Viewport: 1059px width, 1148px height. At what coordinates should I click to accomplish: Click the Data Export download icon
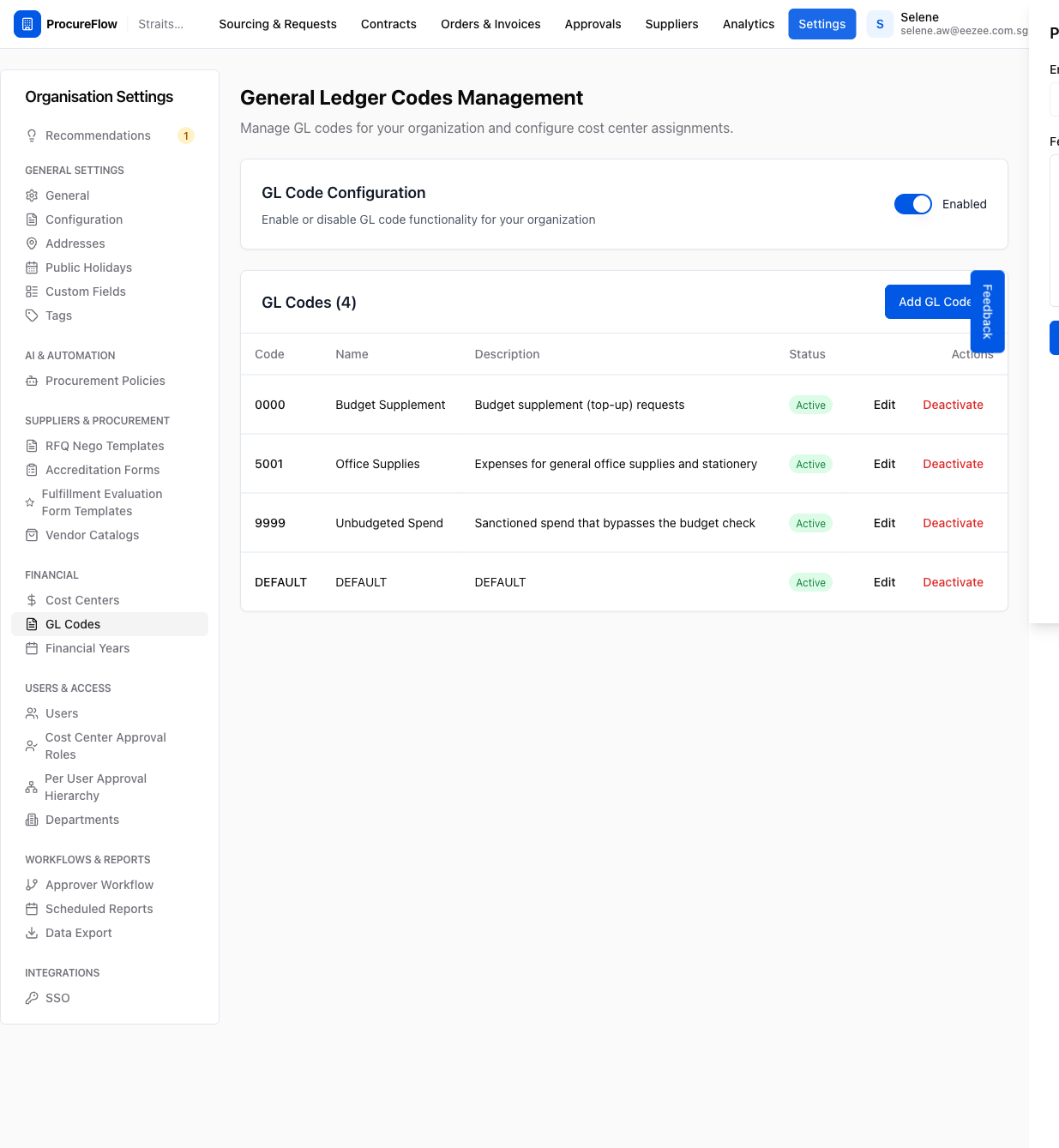click(x=32, y=933)
